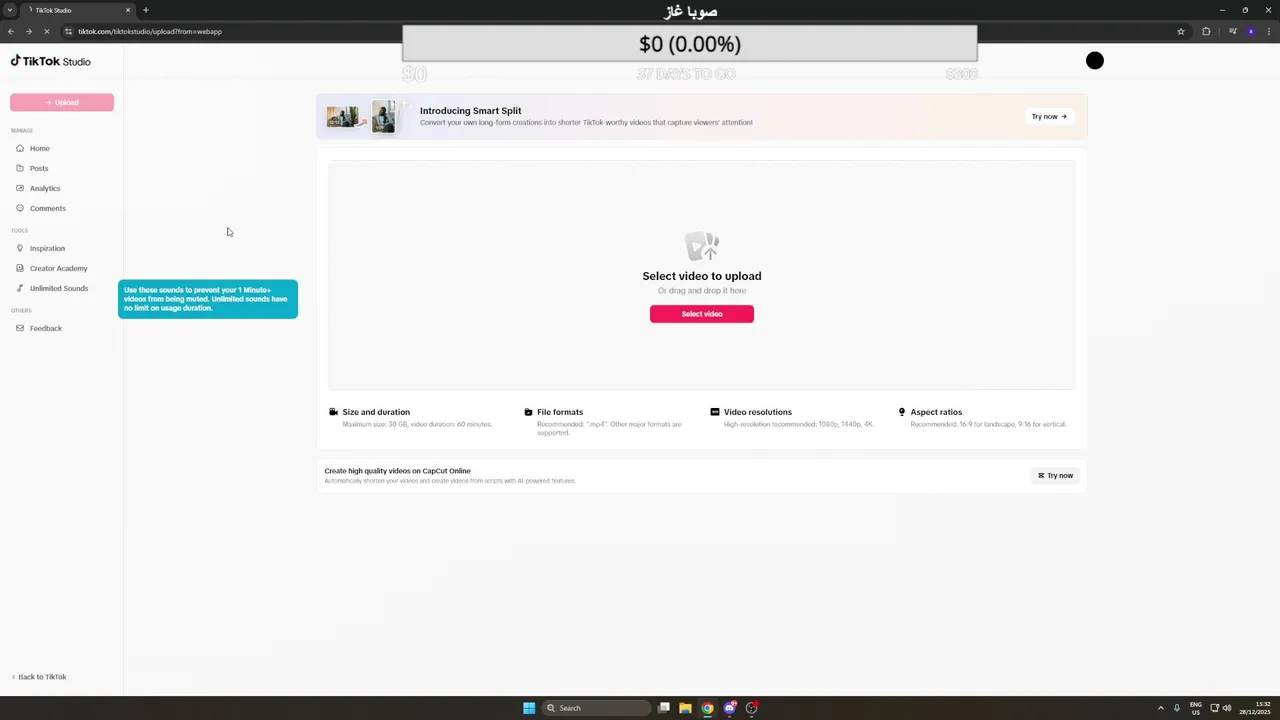Click the volume icon in system tray
This screenshot has height=720, width=1280.
pos(1227,708)
